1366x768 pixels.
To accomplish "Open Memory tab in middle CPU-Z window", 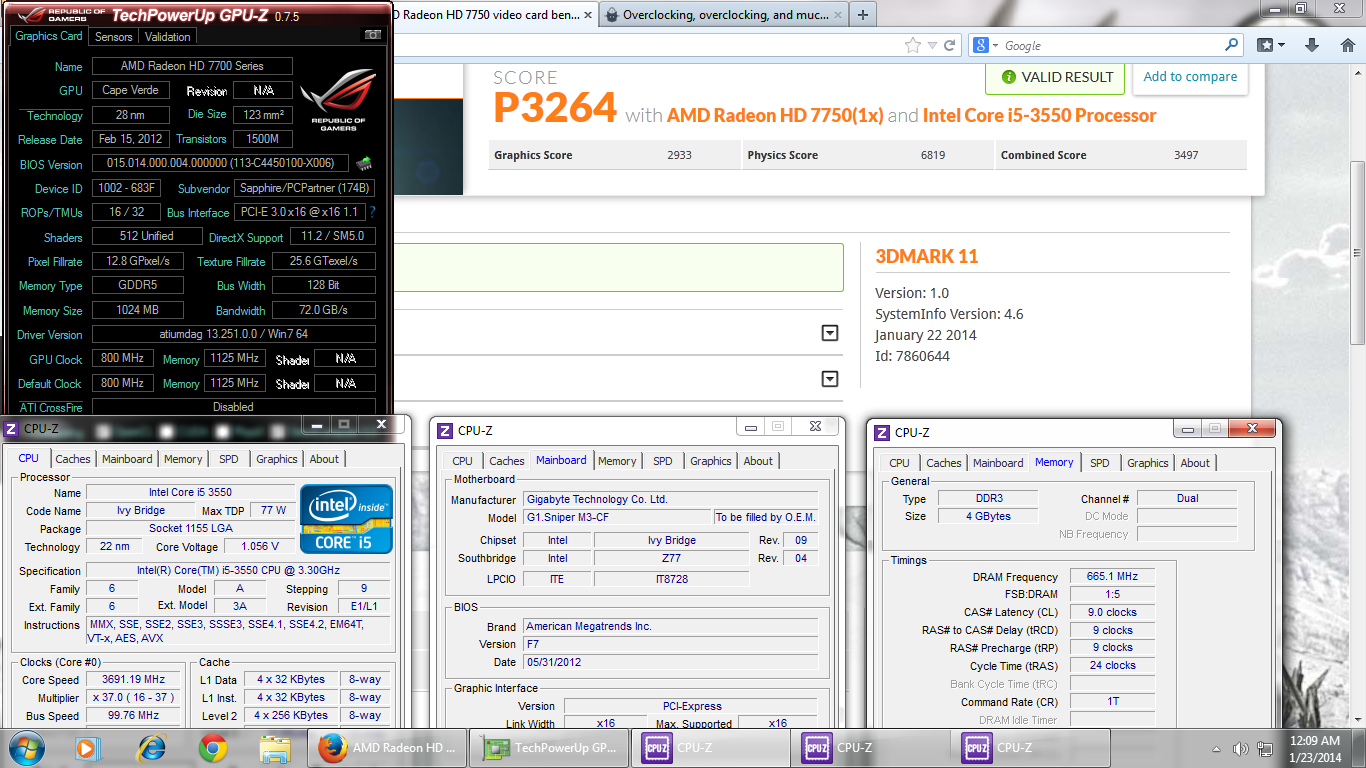I will (x=617, y=461).
